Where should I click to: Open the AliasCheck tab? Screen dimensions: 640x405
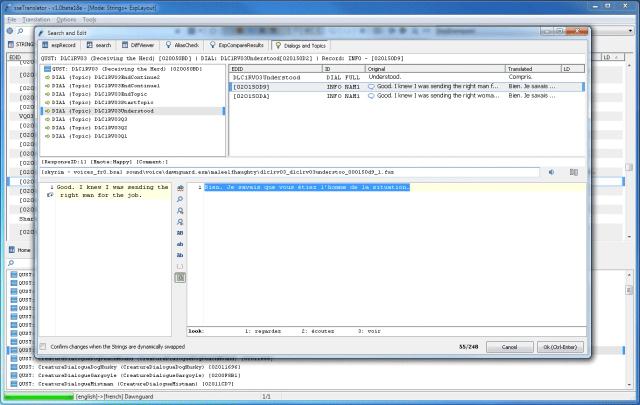(182, 45)
